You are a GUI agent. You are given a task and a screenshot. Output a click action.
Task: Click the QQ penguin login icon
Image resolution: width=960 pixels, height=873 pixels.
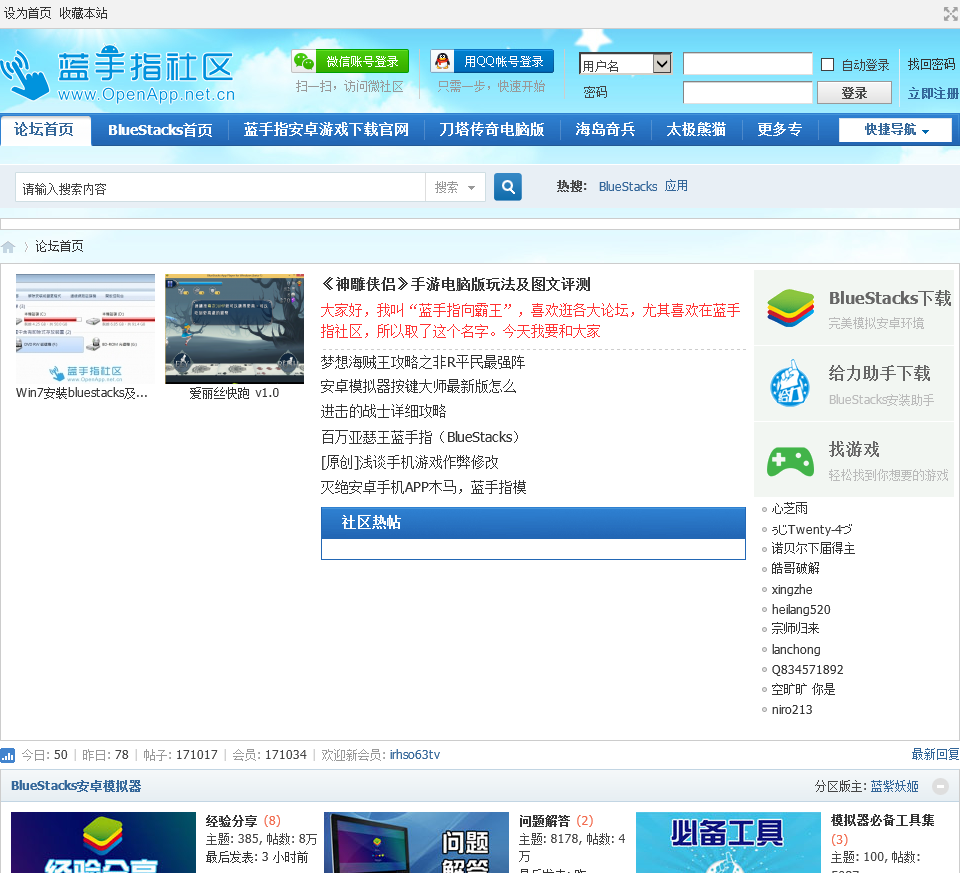tap(442, 61)
